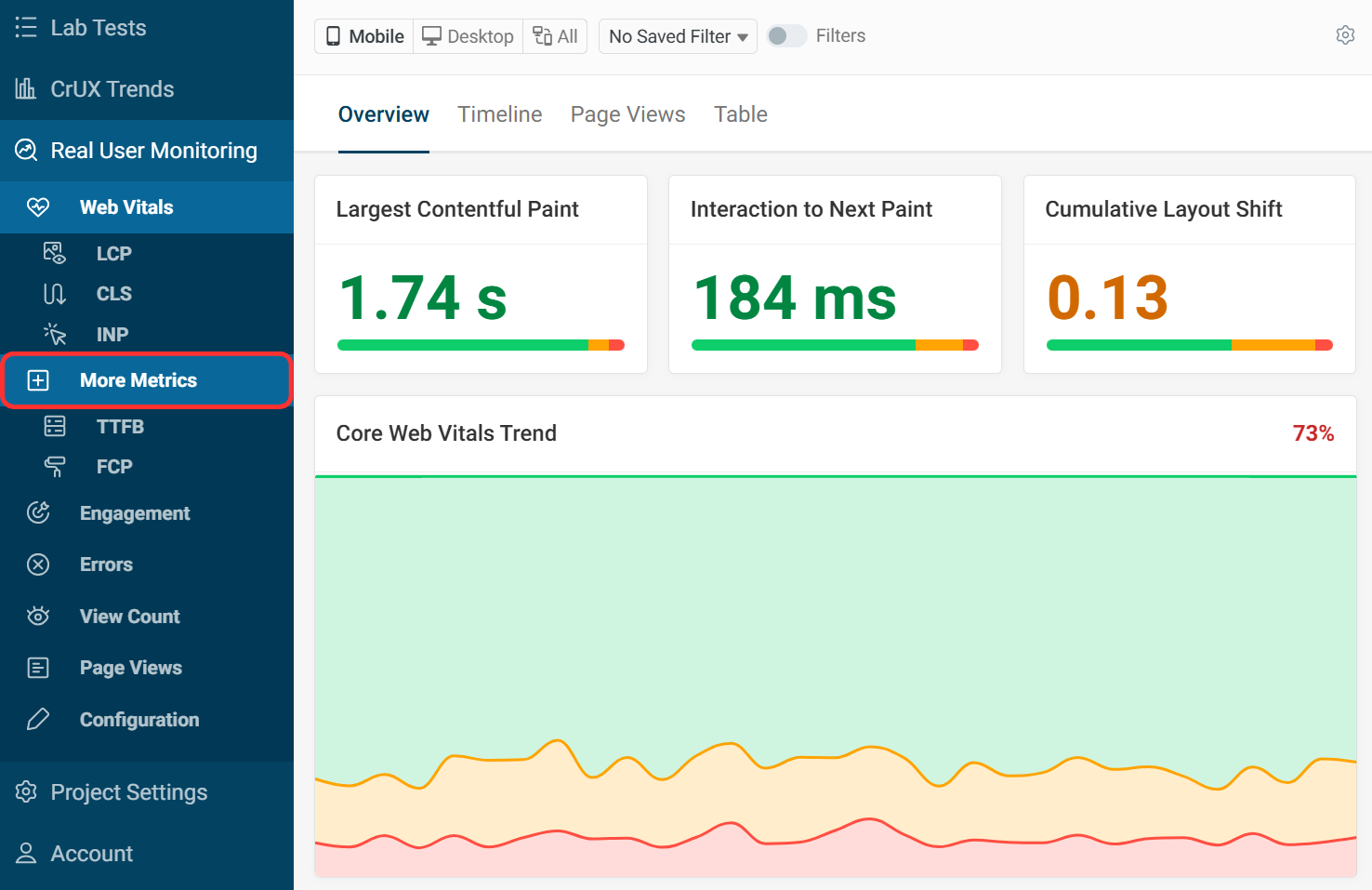Open the Engagement section

click(134, 512)
